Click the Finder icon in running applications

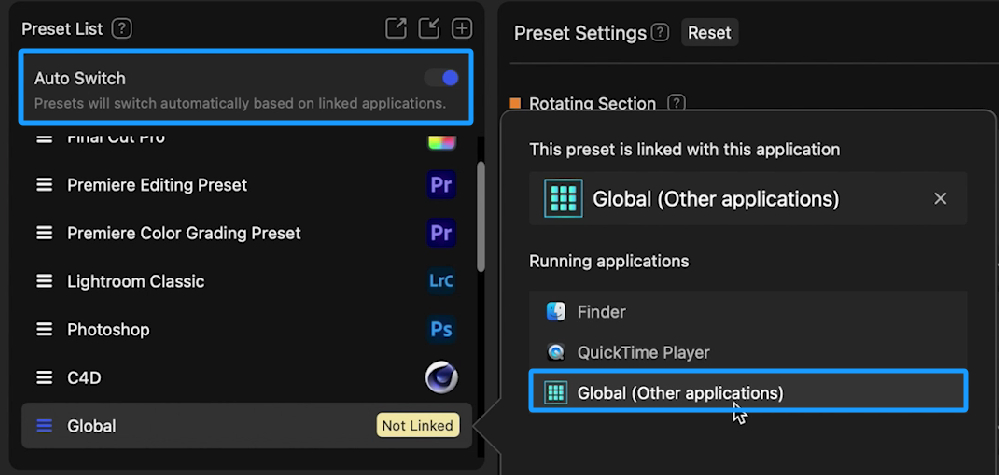pos(556,312)
